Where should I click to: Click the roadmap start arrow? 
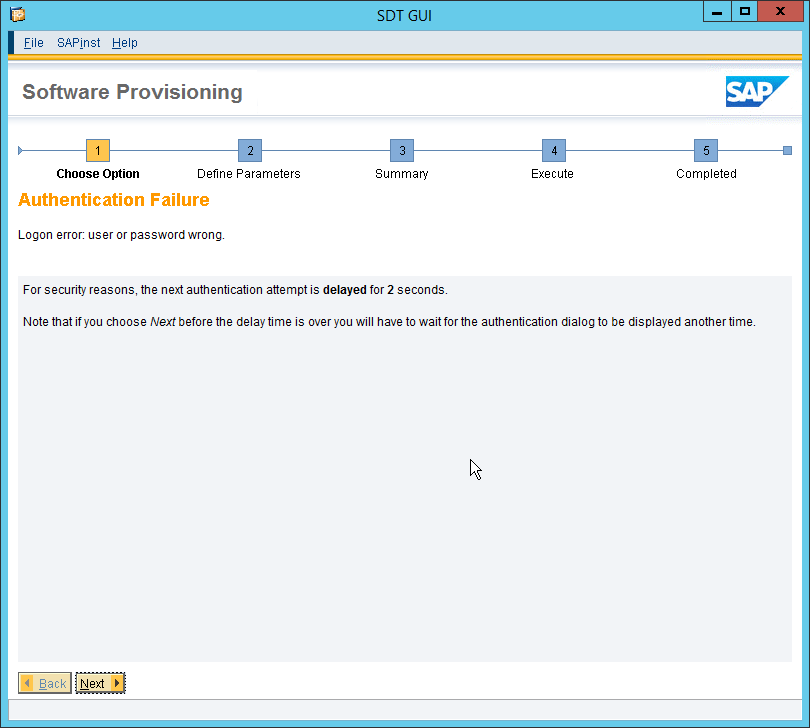[x=20, y=151]
